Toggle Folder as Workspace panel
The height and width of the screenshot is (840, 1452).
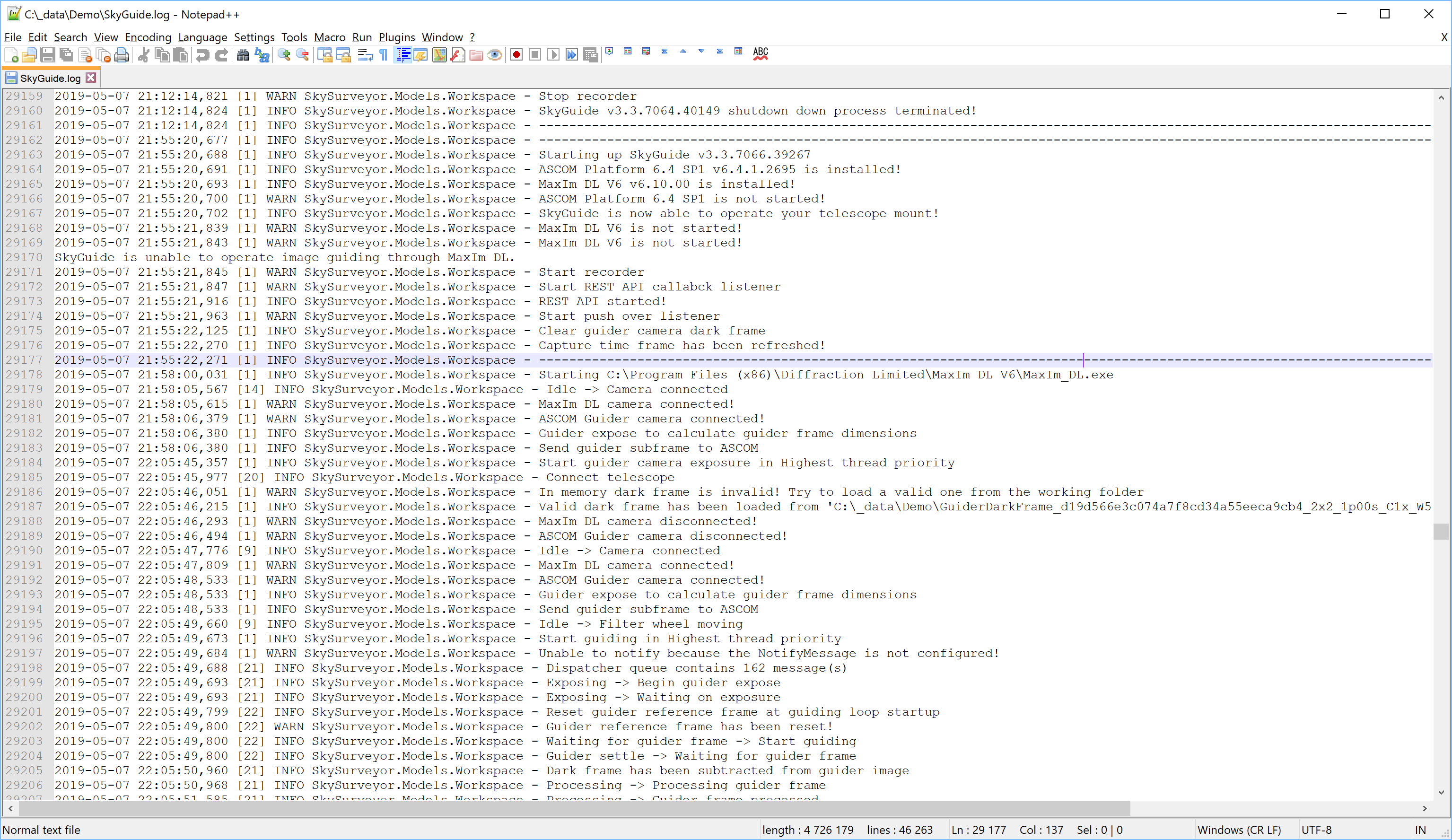click(476, 55)
